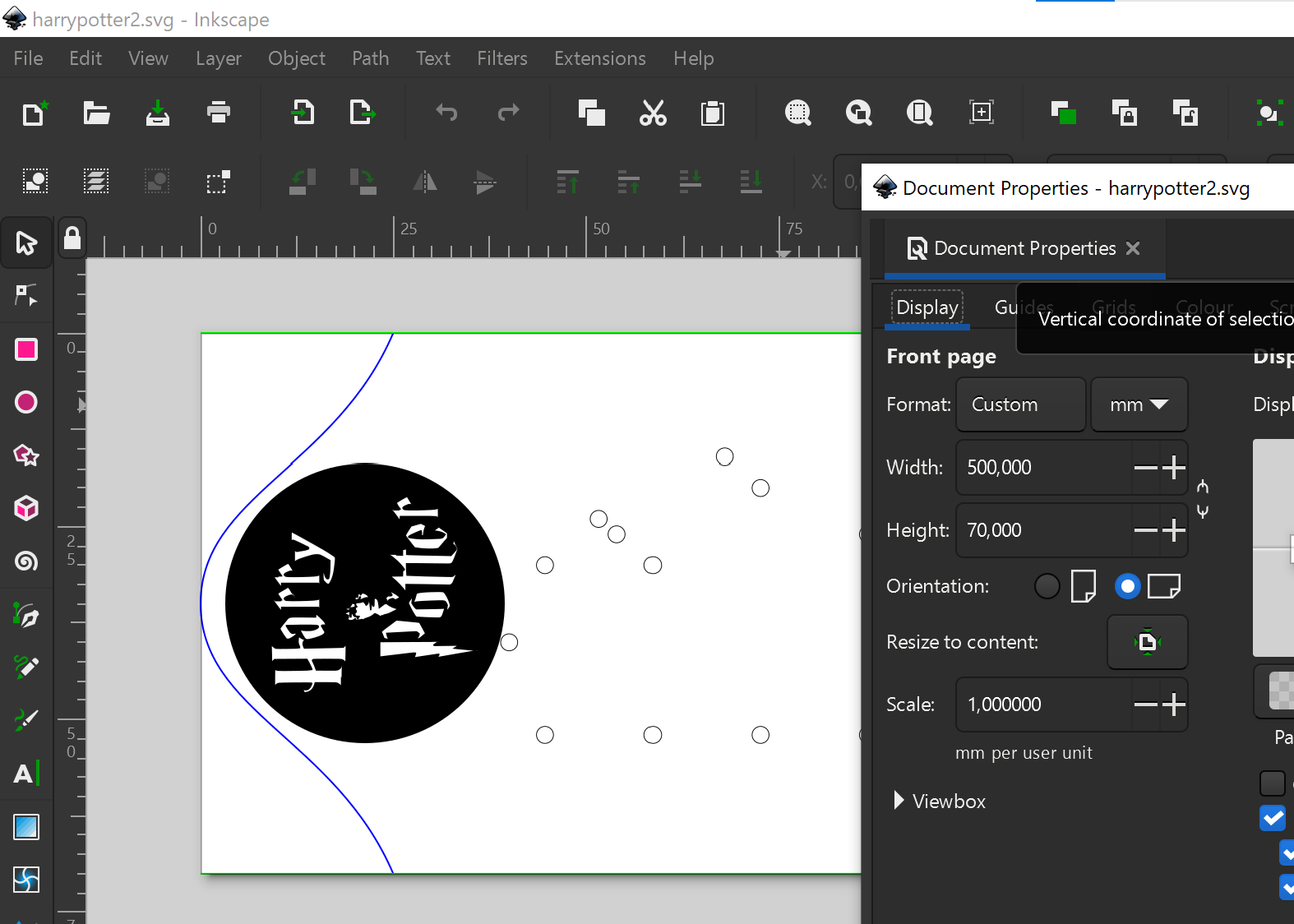Select the Ellipse tool
The image size is (1294, 924).
click(x=26, y=402)
